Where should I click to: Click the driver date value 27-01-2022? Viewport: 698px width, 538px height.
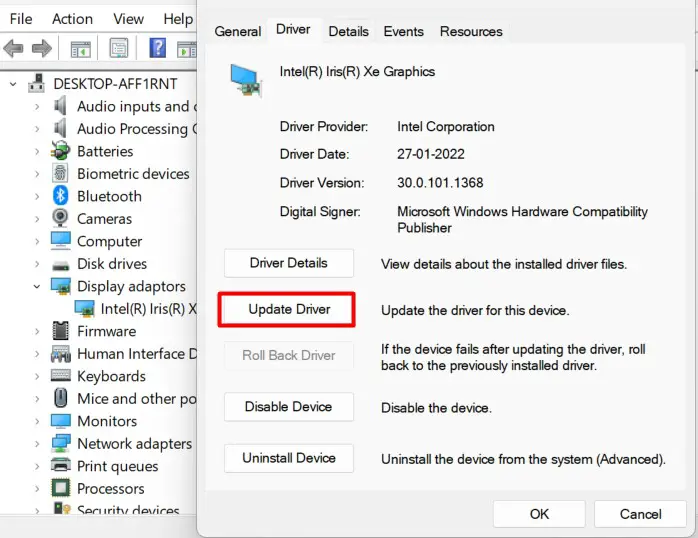[x=430, y=154]
